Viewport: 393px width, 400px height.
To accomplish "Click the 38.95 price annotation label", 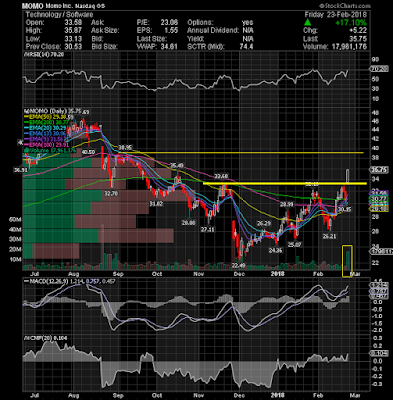I will [125, 147].
